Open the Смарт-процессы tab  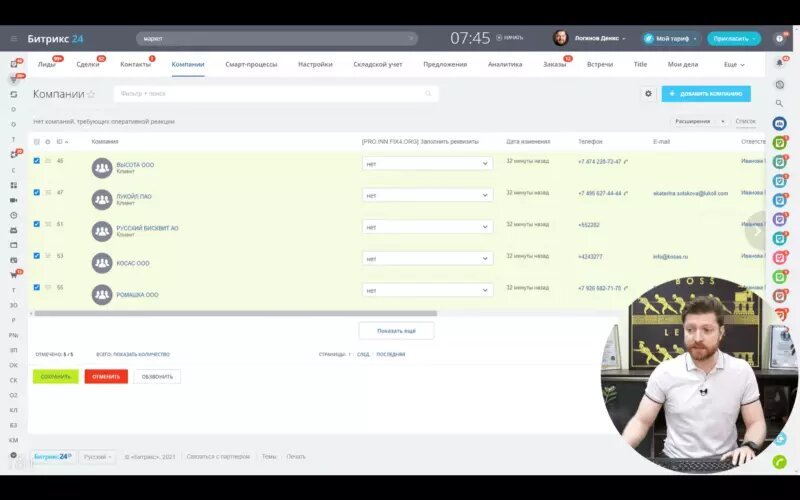pyautogui.click(x=251, y=64)
